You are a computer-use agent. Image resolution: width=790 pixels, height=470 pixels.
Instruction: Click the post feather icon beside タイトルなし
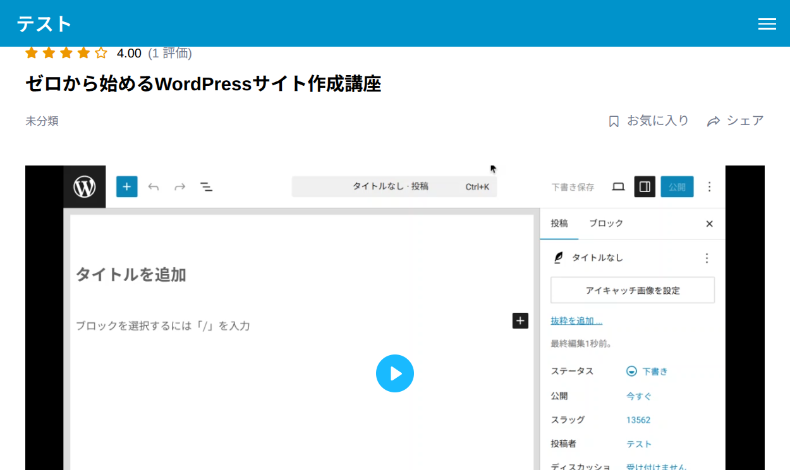pos(558,258)
